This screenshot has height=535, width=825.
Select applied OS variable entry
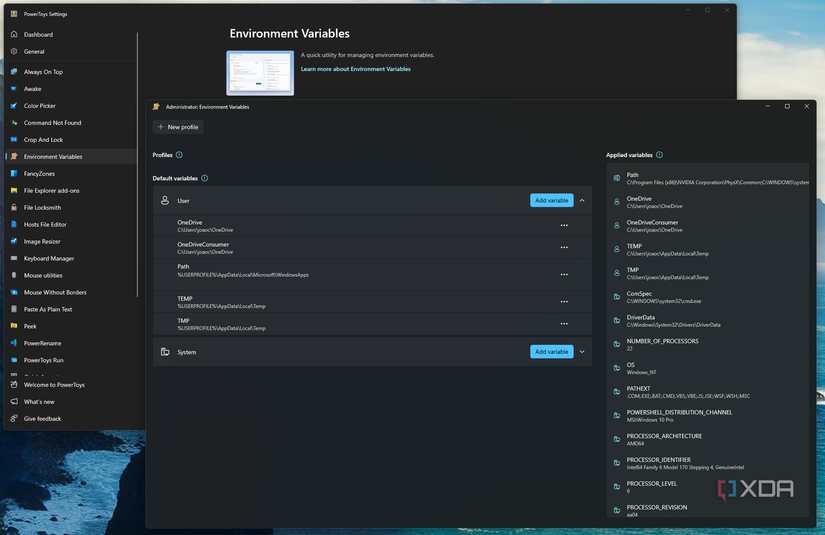click(x=708, y=368)
